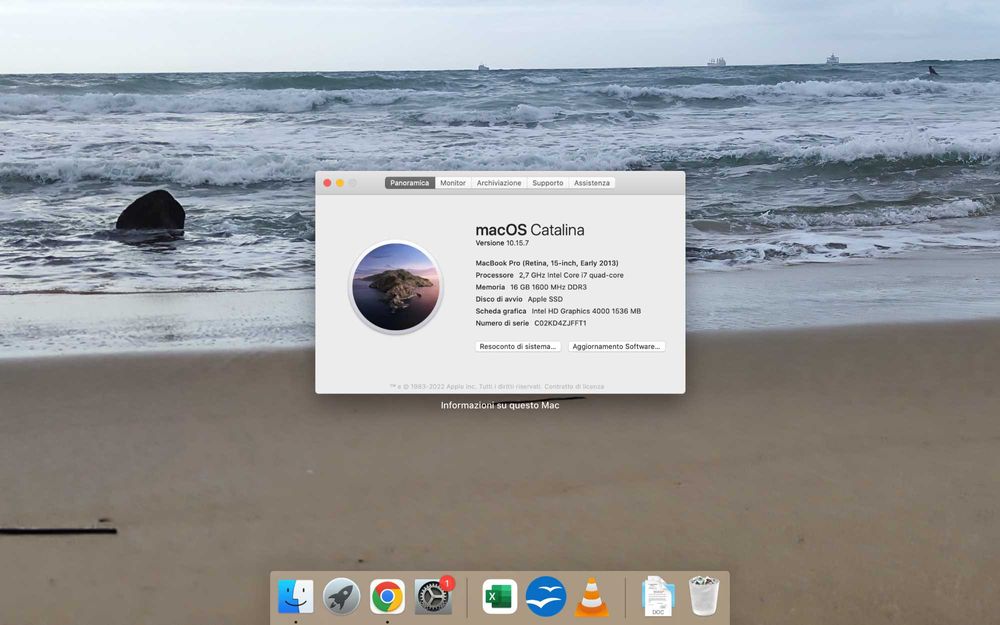The height and width of the screenshot is (625, 1000).
Task: Click the Apple SSD startup disk value
Action: point(545,299)
